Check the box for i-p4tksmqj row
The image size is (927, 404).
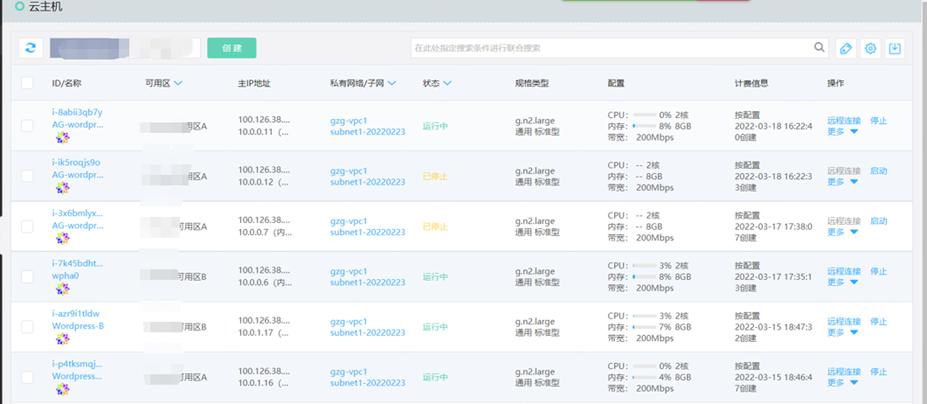click(x=27, y=377)
